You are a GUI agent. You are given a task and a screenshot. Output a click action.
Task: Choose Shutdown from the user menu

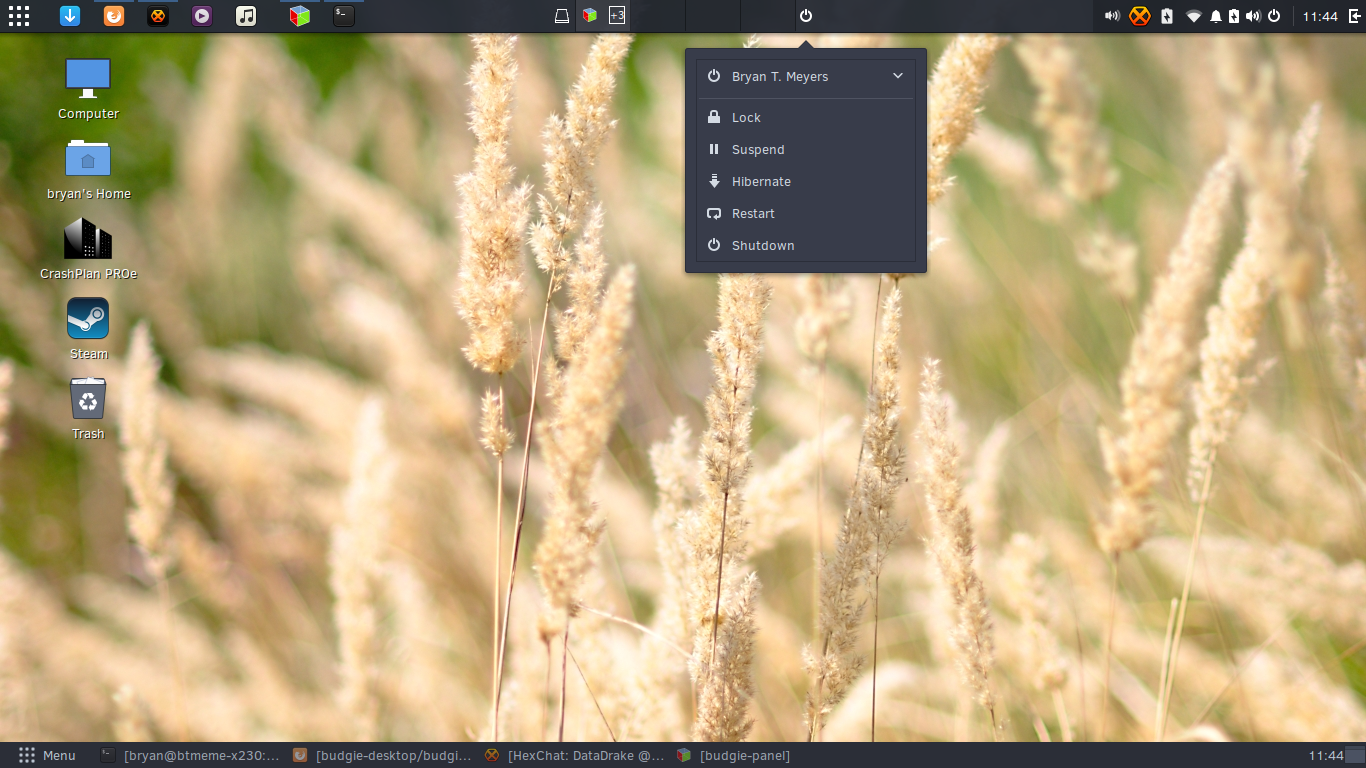click(x=806, y=245)
